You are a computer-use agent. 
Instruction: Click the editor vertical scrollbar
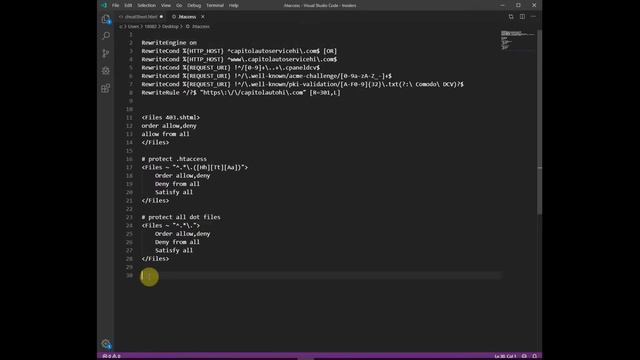[540, 122]
